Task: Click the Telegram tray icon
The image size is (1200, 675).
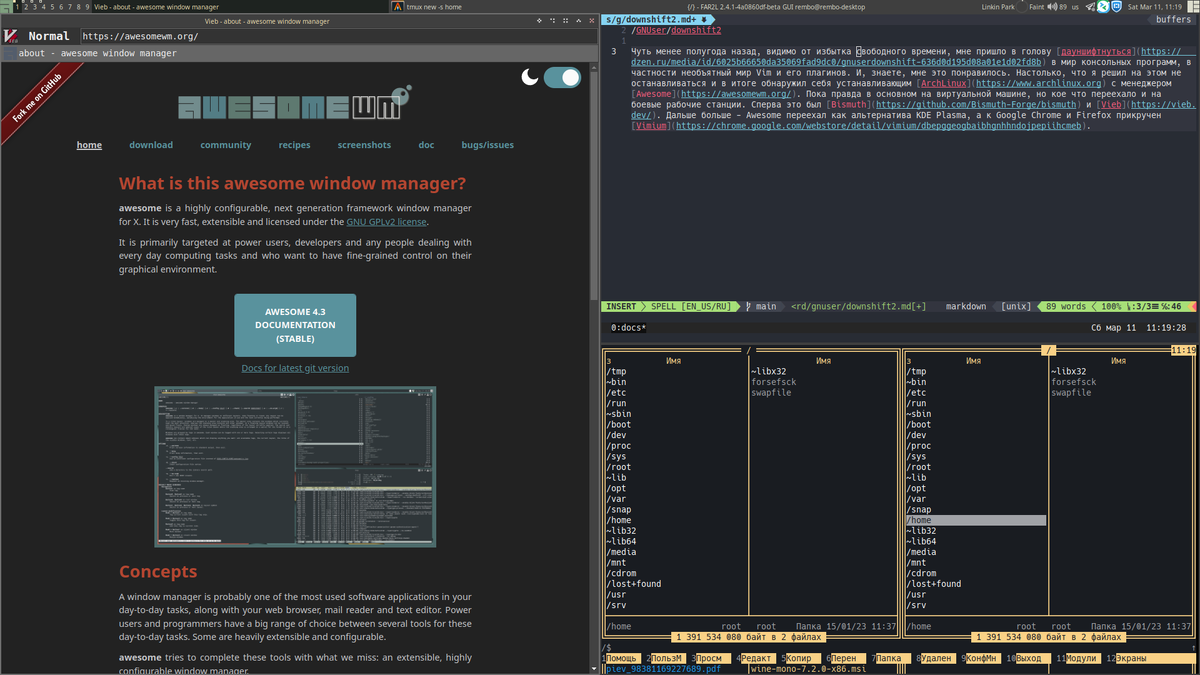Action: tap(1090, 6)
